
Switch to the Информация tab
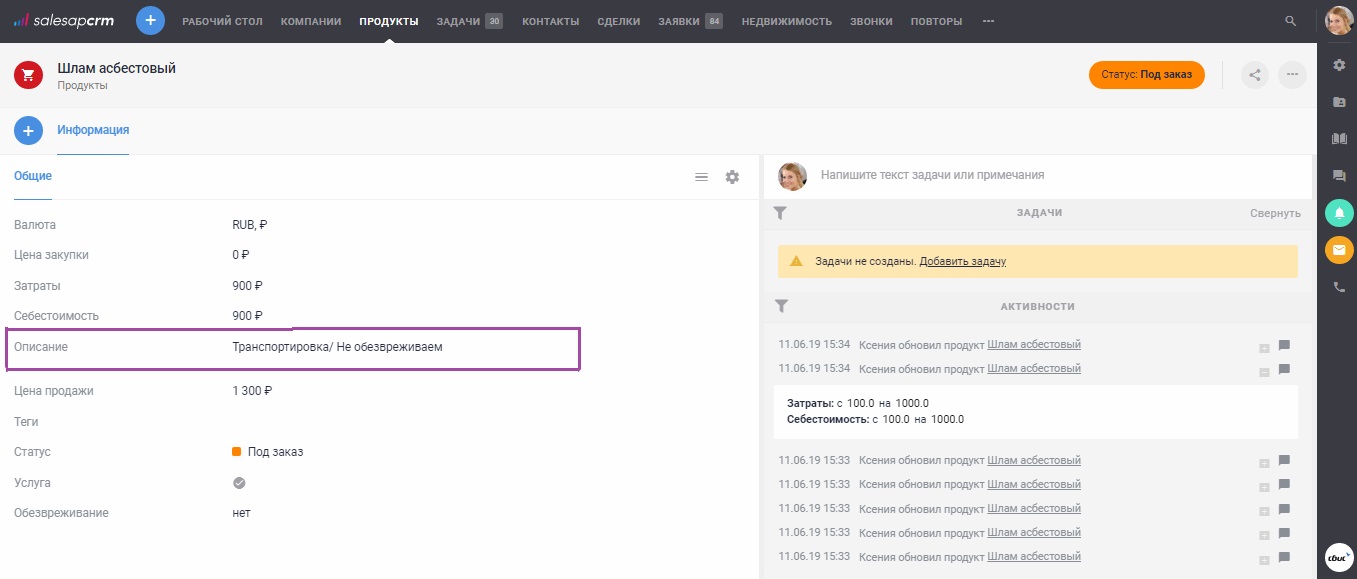[93, 130]
